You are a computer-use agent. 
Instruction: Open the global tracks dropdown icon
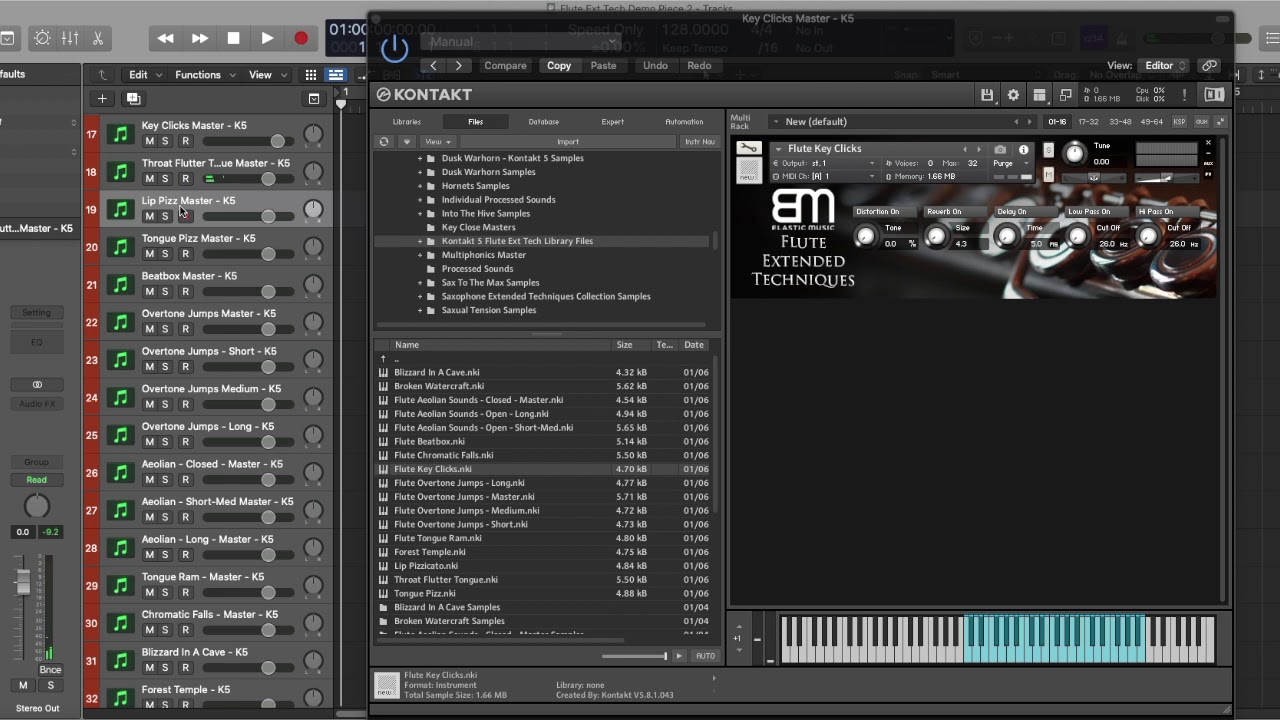tap(314, 98)
